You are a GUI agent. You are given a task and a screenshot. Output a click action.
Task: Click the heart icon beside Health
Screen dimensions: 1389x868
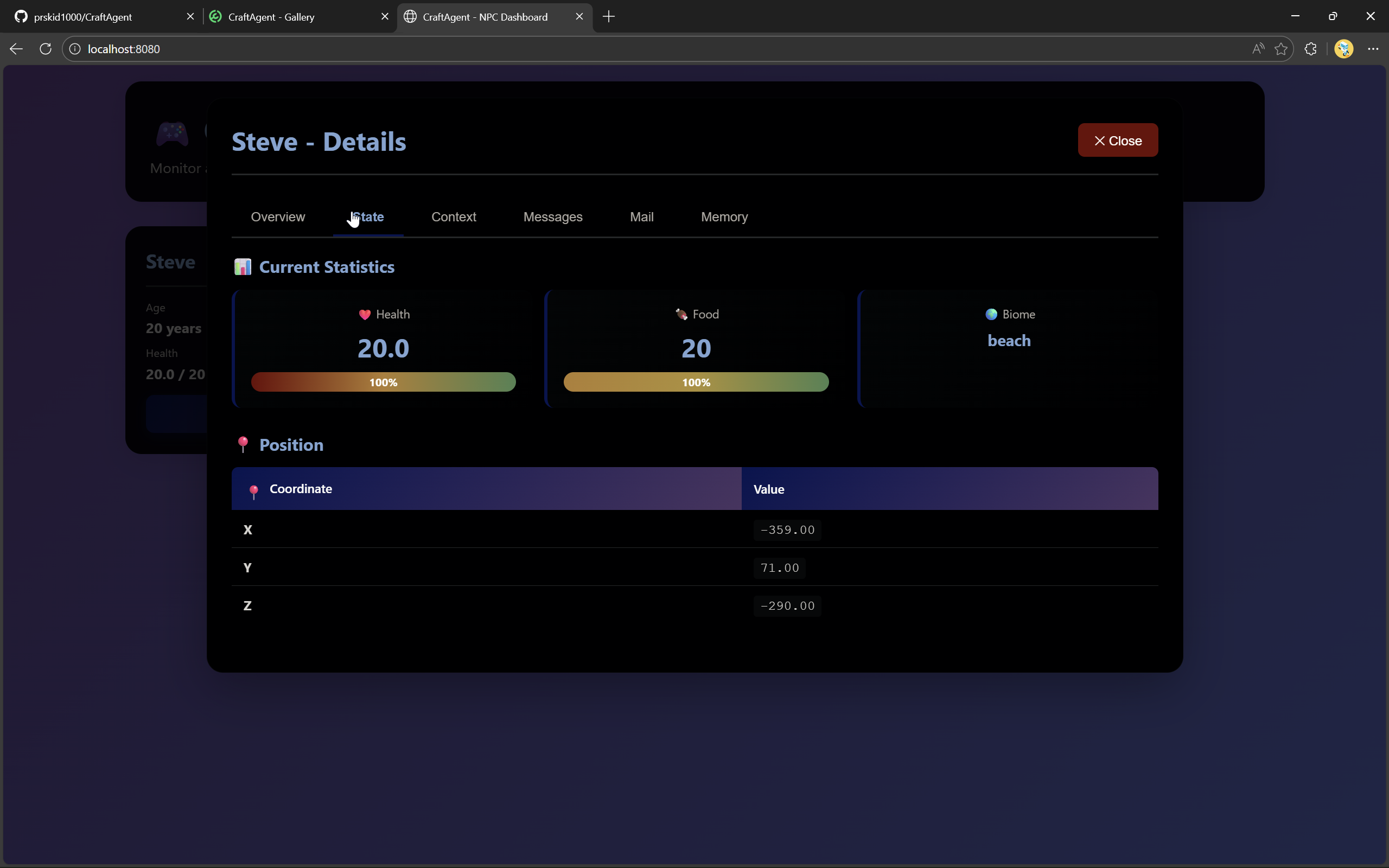click(x=365, y=315)
